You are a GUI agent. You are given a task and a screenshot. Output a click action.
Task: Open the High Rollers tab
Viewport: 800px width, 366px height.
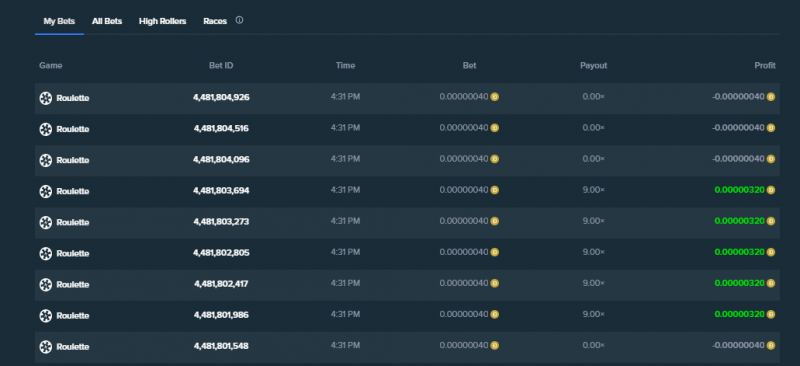(162, 21)
